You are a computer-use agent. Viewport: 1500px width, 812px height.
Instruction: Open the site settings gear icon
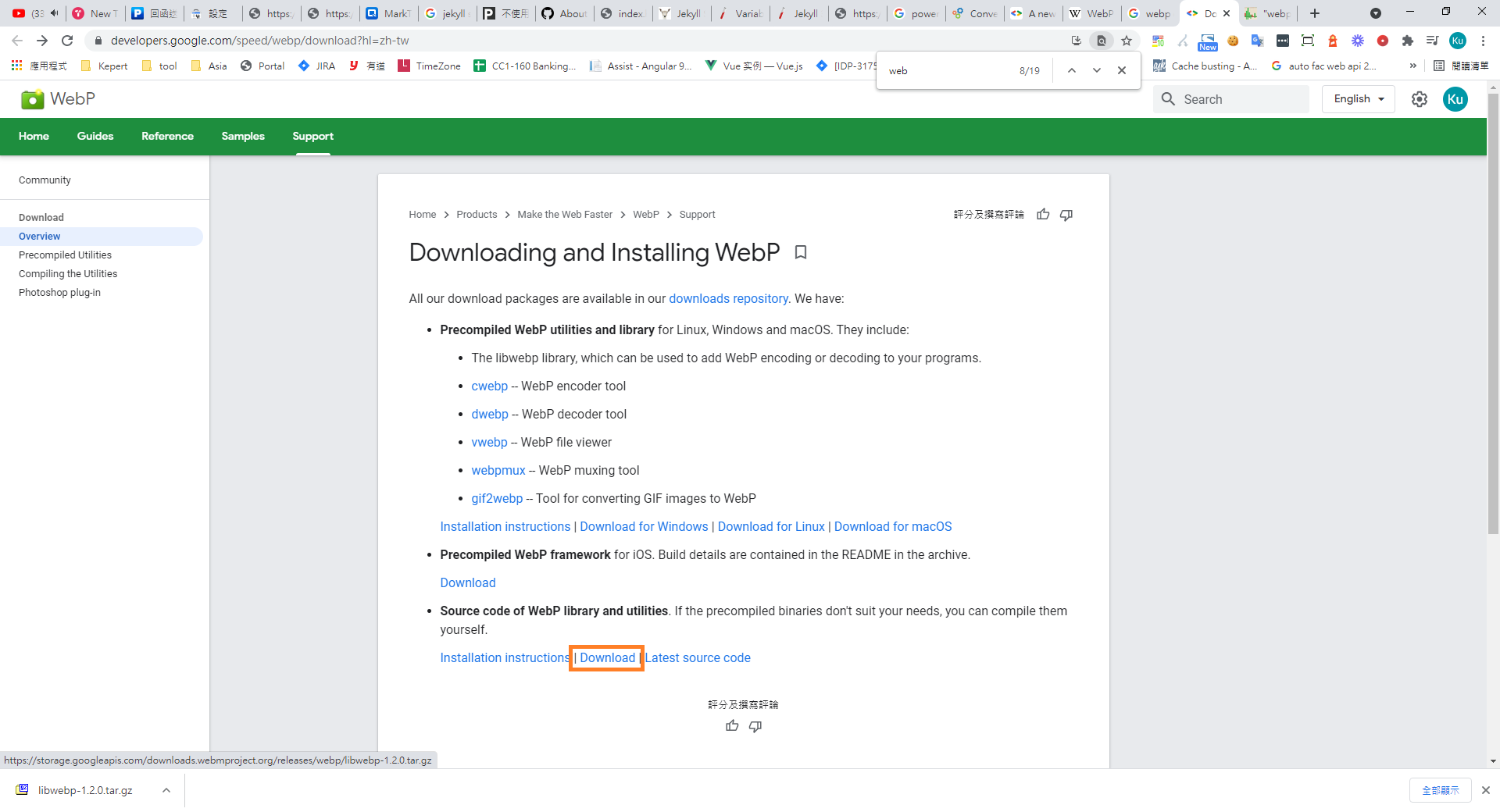[1420, 99]
